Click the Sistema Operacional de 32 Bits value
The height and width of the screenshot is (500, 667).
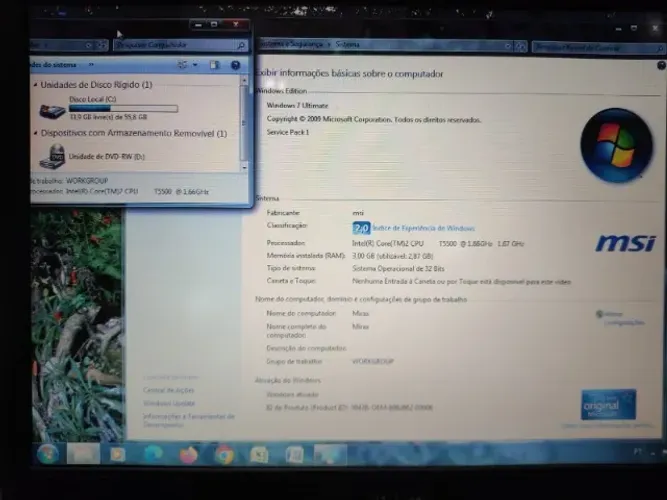click(x=398, y=269)
